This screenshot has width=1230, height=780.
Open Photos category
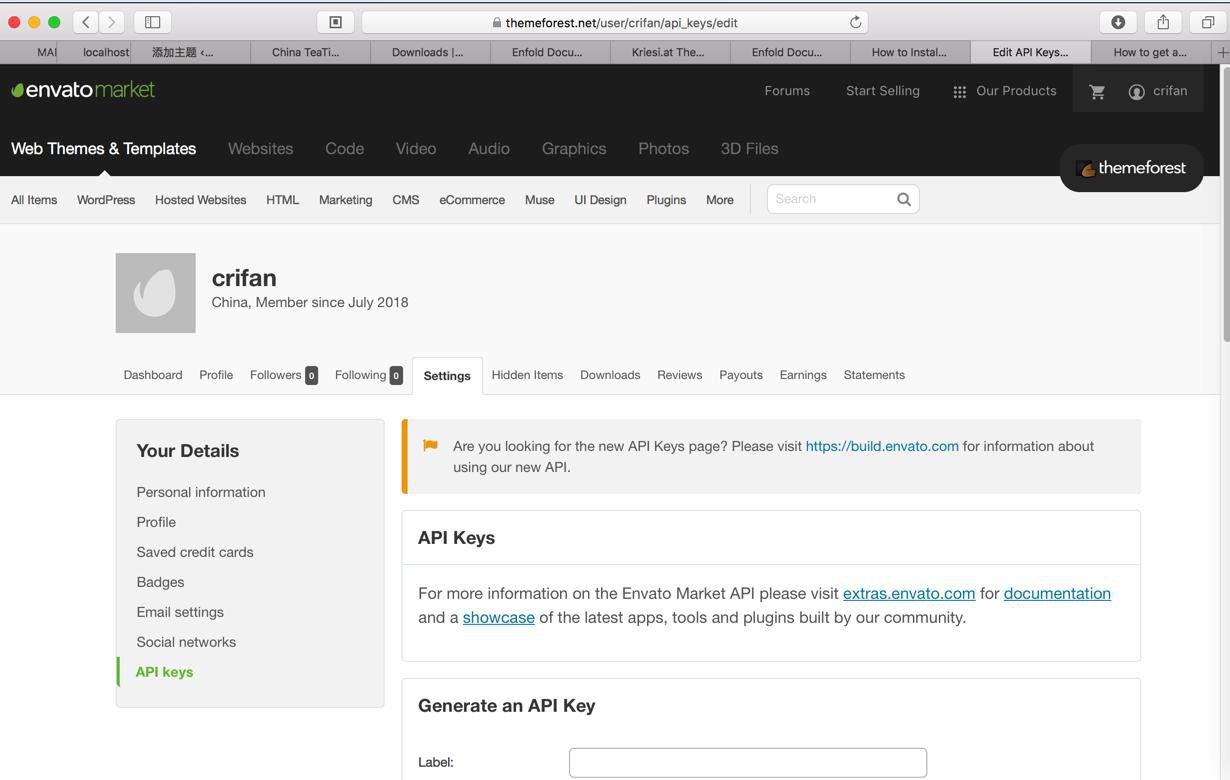(x=664, y=149)
